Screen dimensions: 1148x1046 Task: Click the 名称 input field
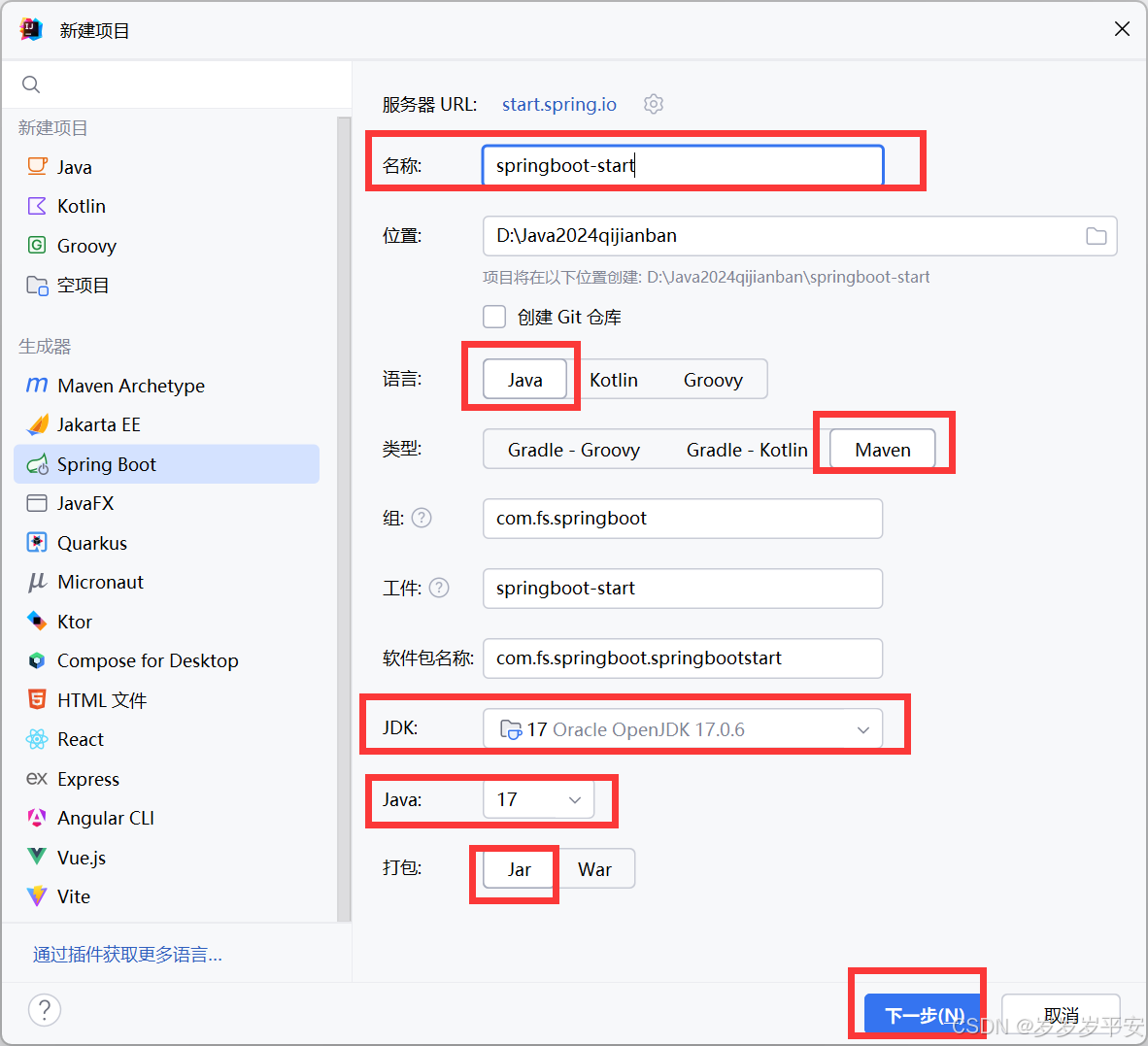pos(683,165)
